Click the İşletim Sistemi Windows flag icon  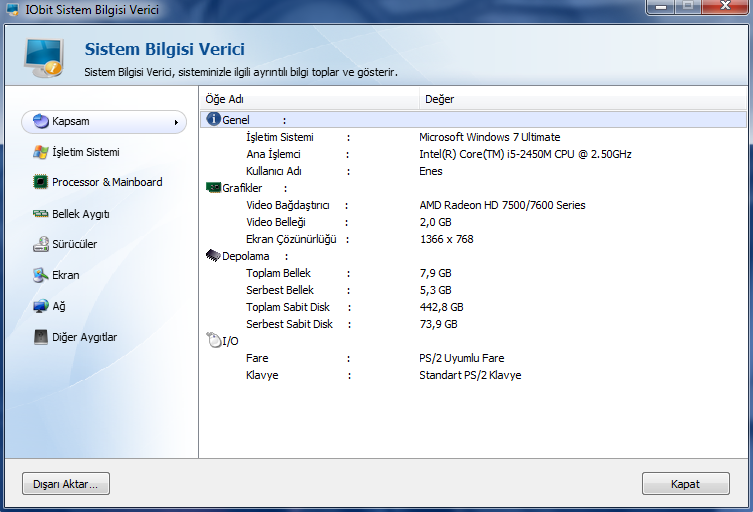click(x=41, y=152)
